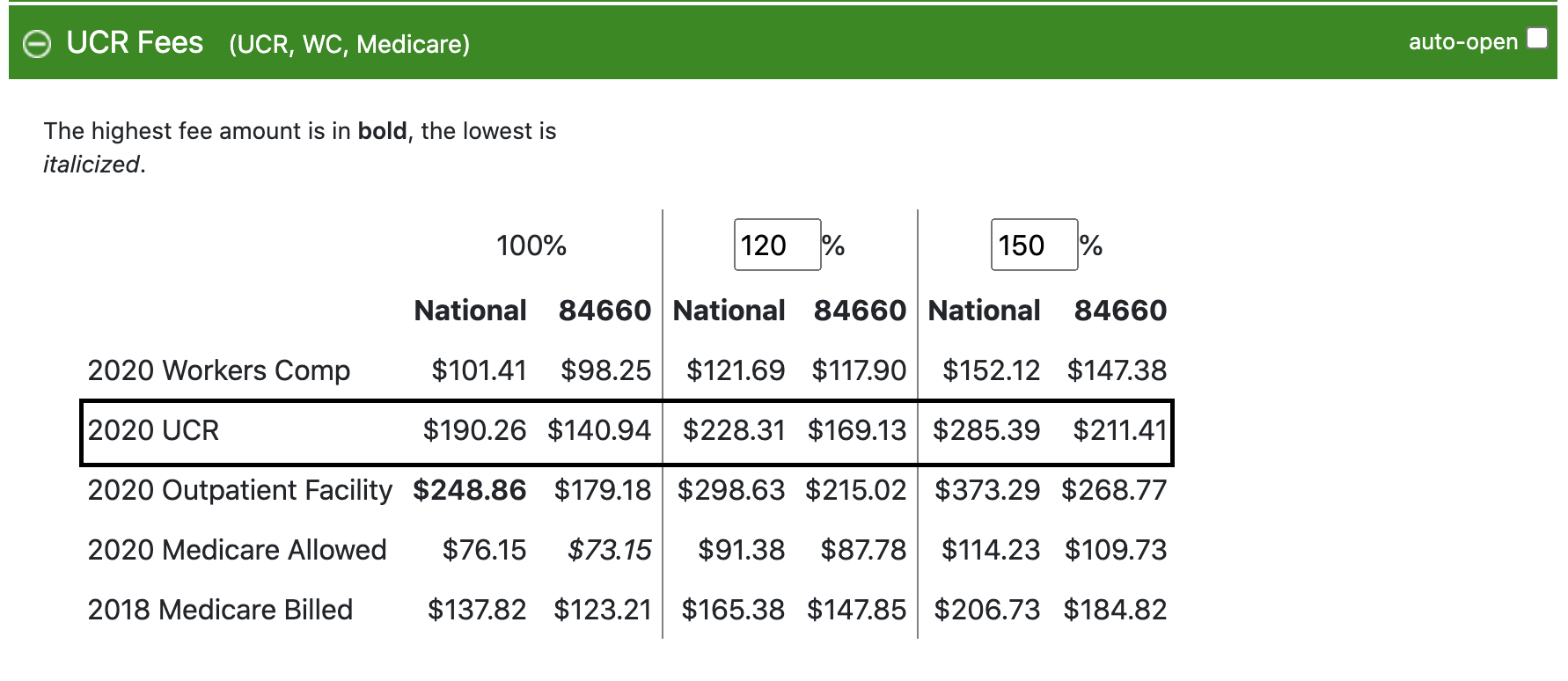Click the National header under 100%
The width and height of the screenshot is (1568, 681).
click(470, 311)
